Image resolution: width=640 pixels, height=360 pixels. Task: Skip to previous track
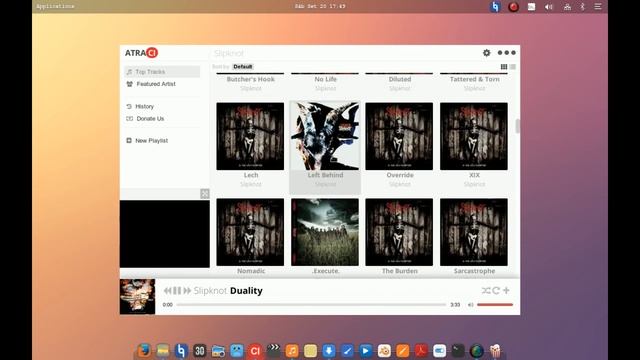pos(167,291)
